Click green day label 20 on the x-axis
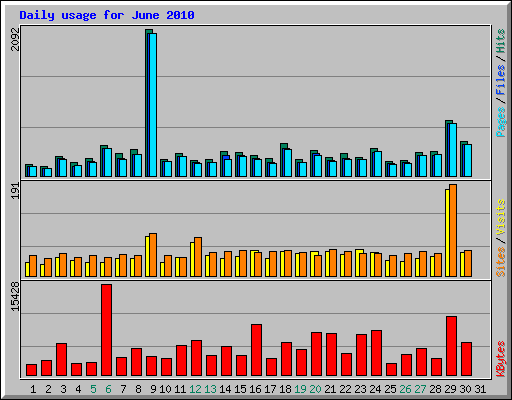512x400 pixels. coord(315,389)
